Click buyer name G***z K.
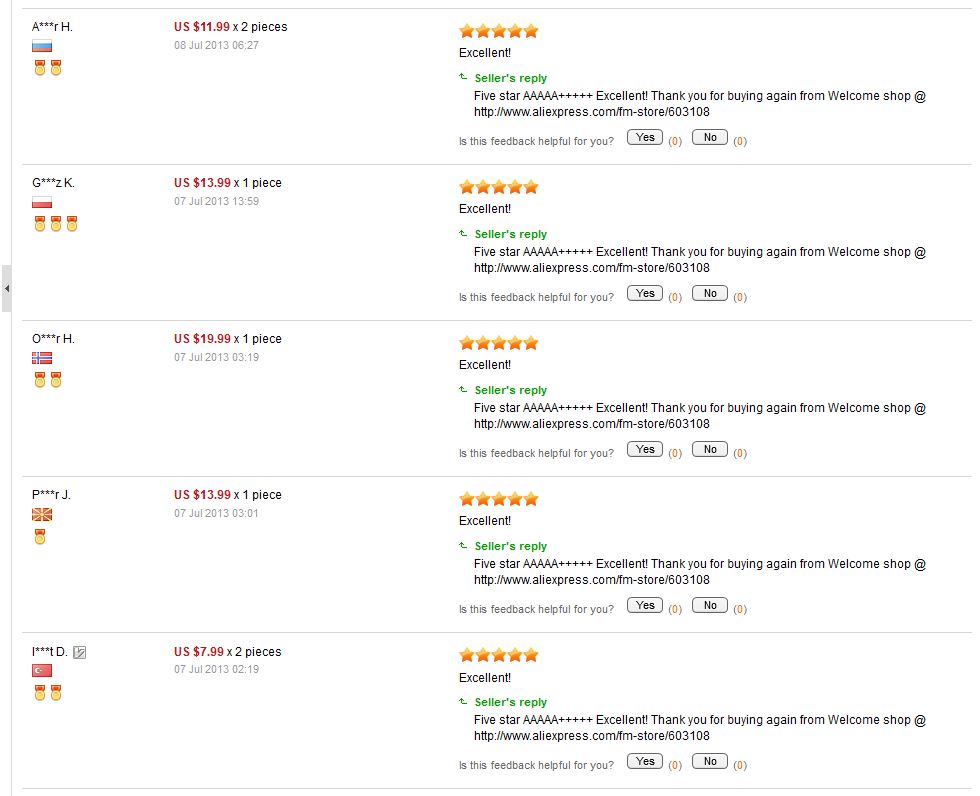The width and height of the screenshot is (980, 796). pos(53,183)
